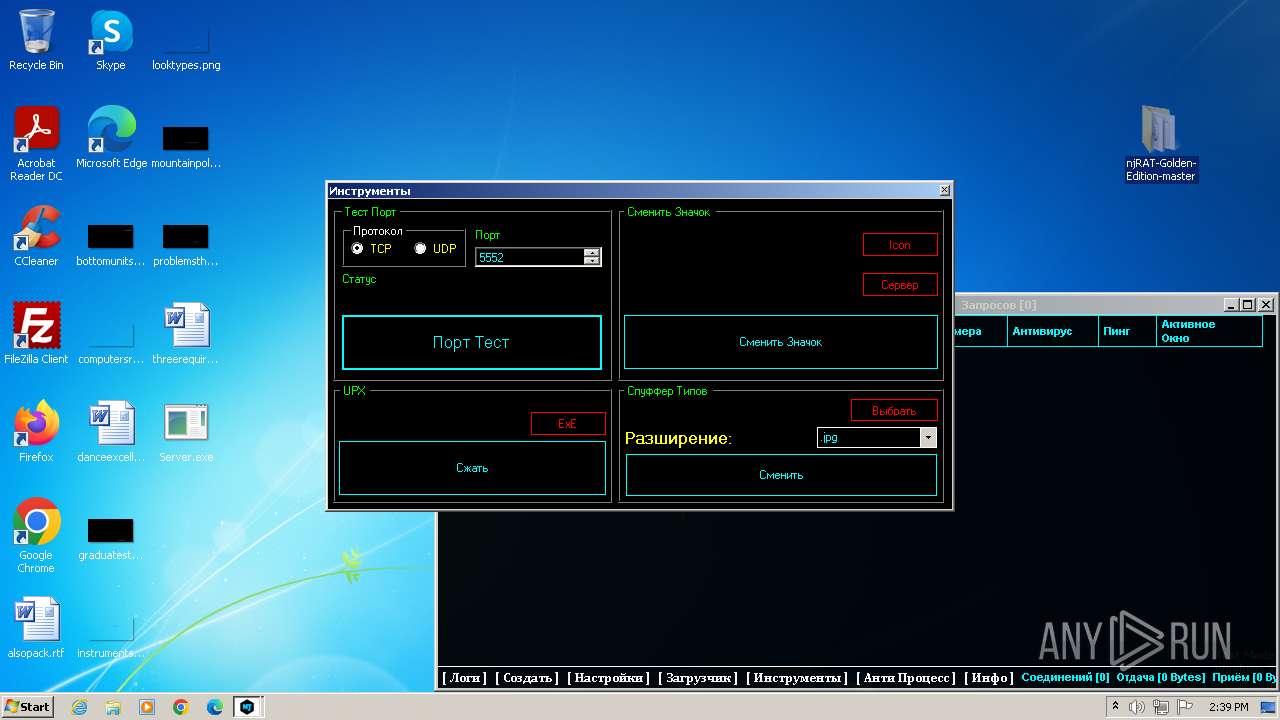Open the .jpg extension dropdown
Screen dimensions: 1280x720
(928, 437)
